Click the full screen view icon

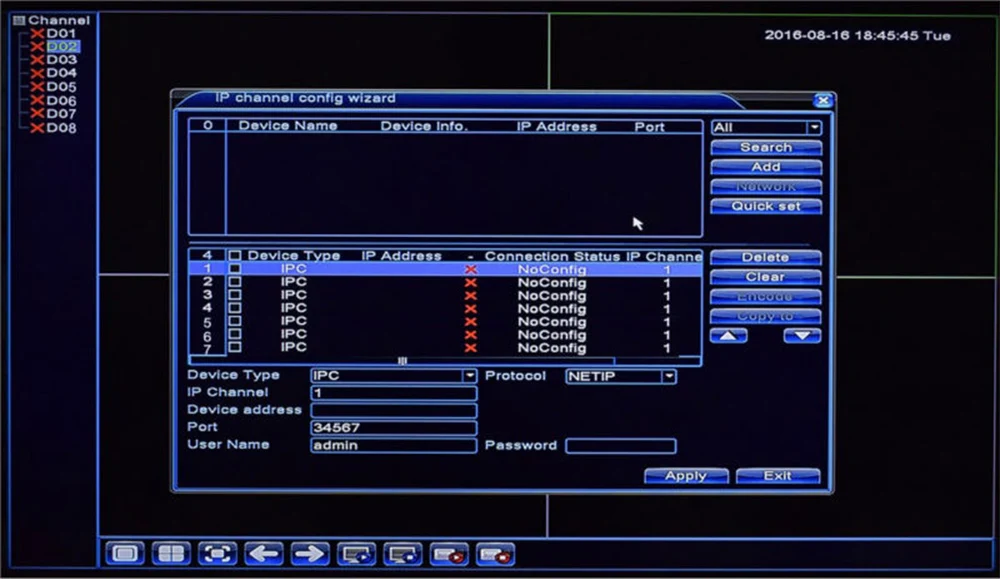click(217, 553)
